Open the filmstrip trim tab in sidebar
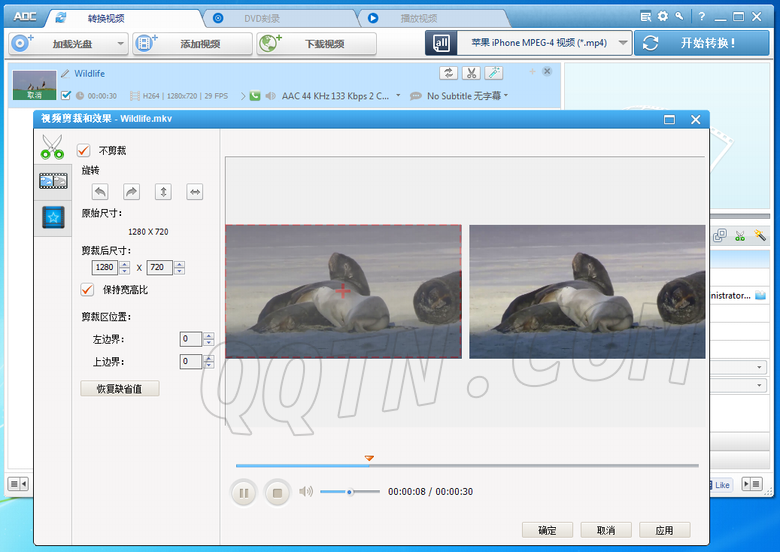The image size is (780, 552). click(x=52, y=181)
